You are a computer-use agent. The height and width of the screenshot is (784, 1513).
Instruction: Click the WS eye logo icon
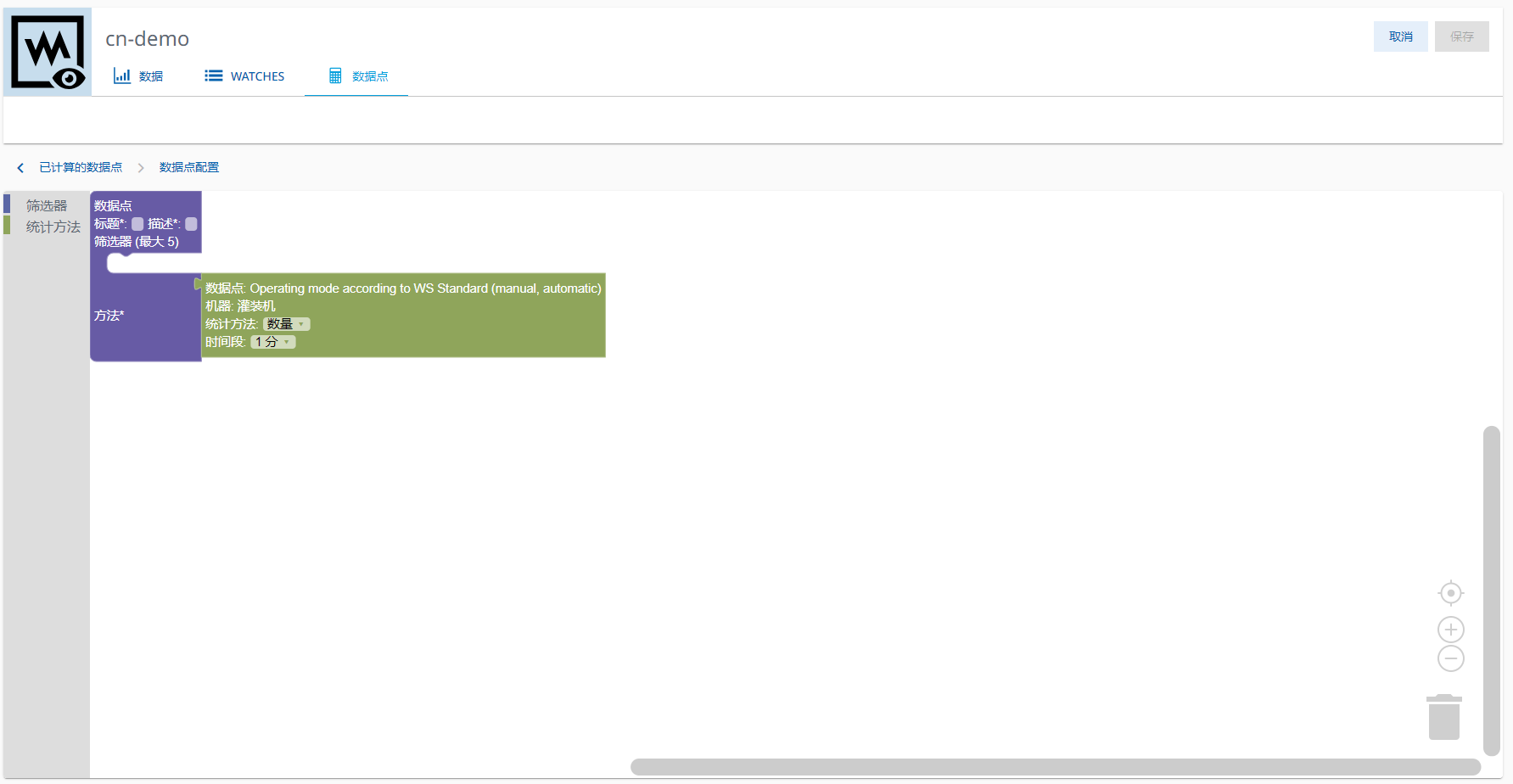click(x=48, y=52)
